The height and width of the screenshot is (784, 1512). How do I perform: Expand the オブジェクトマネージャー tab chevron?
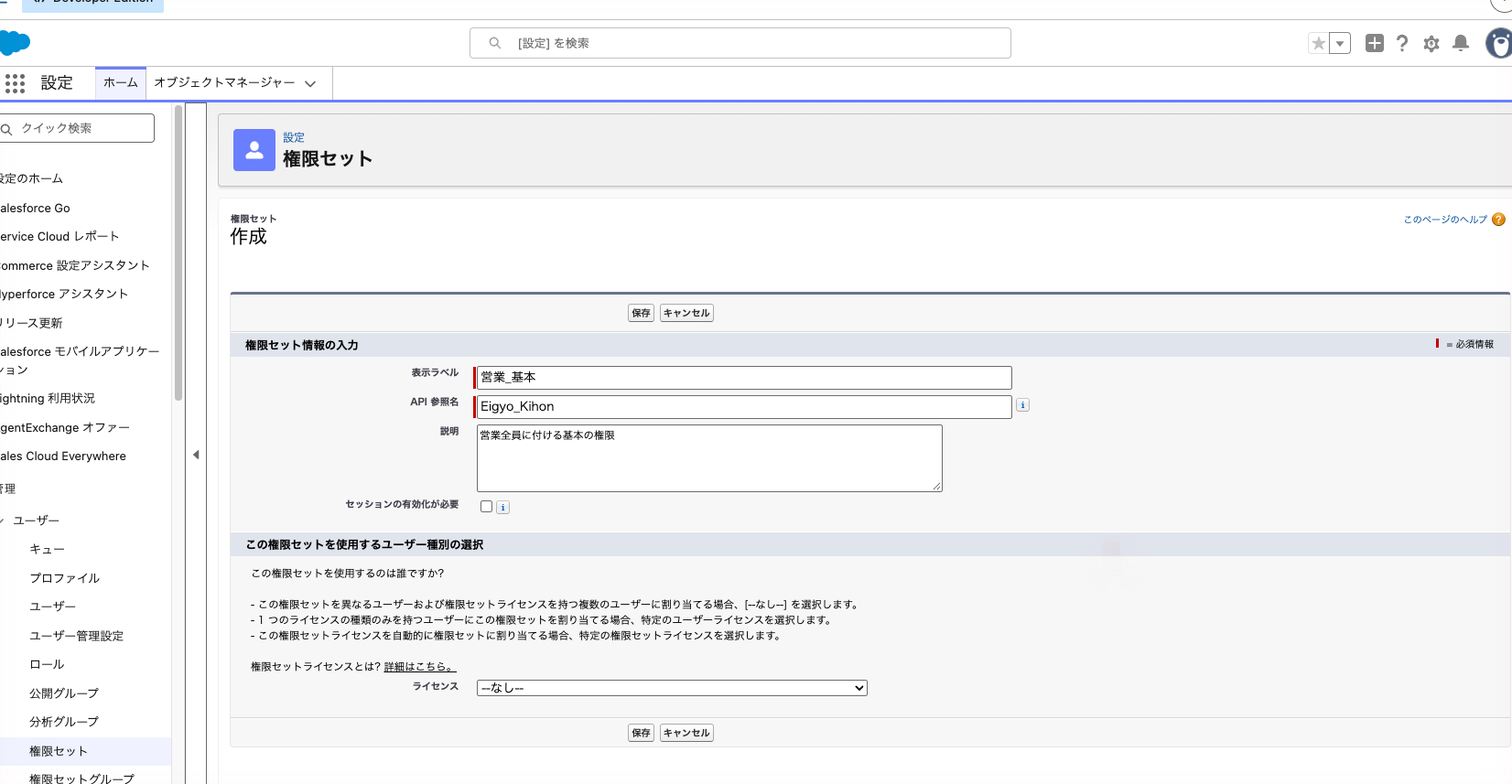[310, 83]
